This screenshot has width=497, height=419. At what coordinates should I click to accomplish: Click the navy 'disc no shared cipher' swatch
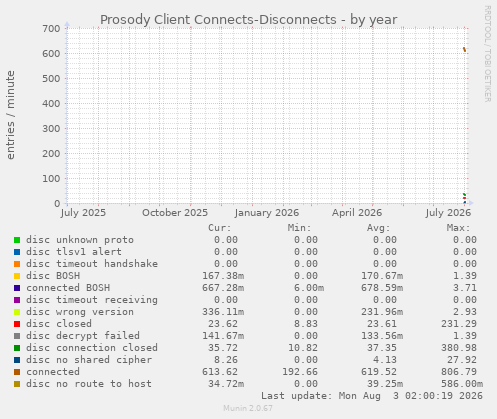click(17, 360)
